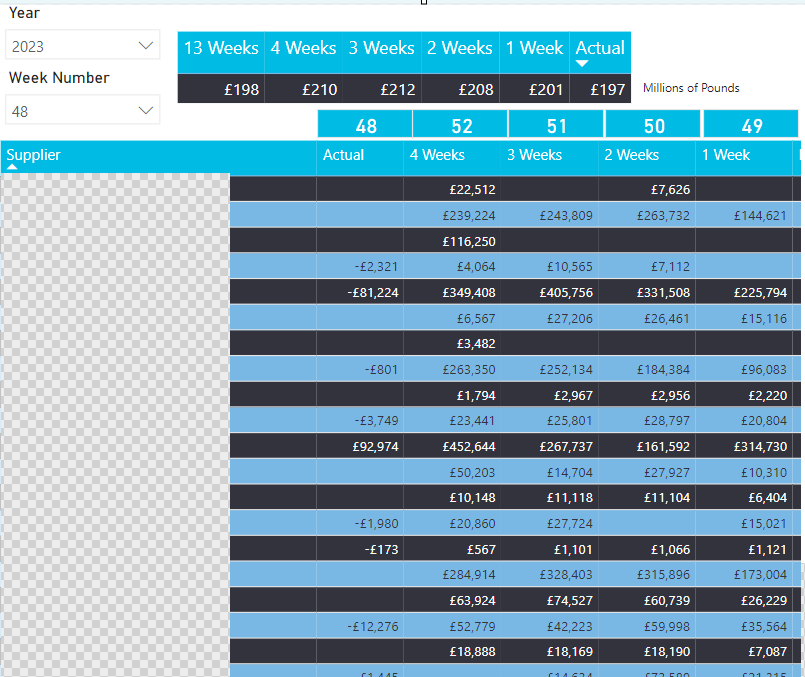Select cell £59,998
Viewport: 805px width, 677px height.
click(667, 626)
